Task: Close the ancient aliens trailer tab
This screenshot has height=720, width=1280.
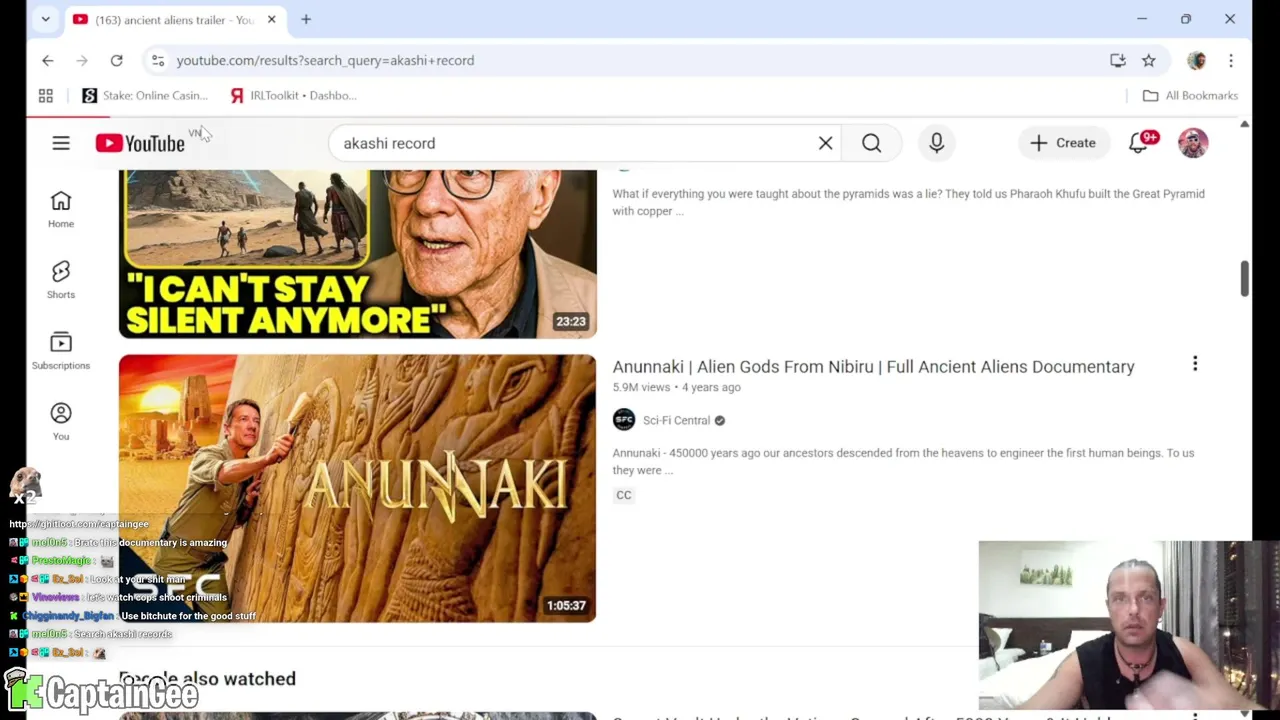Action: click(271, 19)
